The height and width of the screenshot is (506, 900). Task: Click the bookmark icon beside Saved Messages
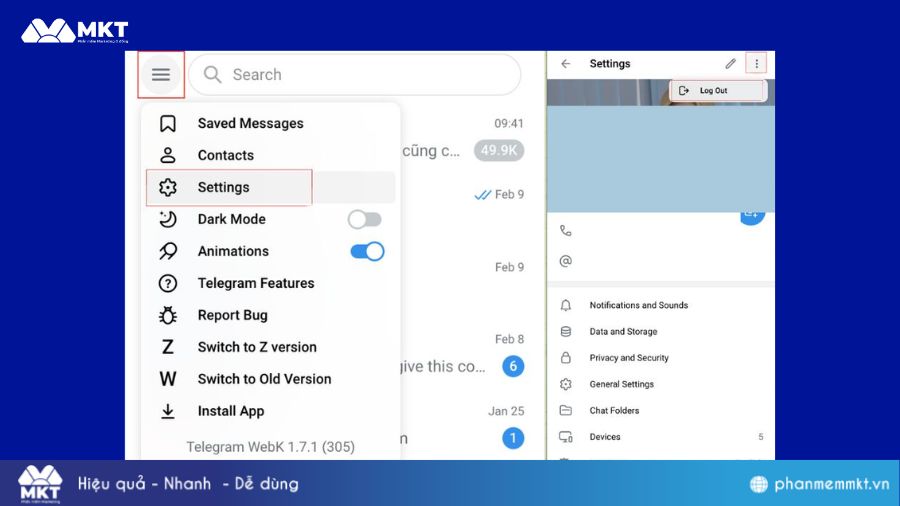point(168,123)
